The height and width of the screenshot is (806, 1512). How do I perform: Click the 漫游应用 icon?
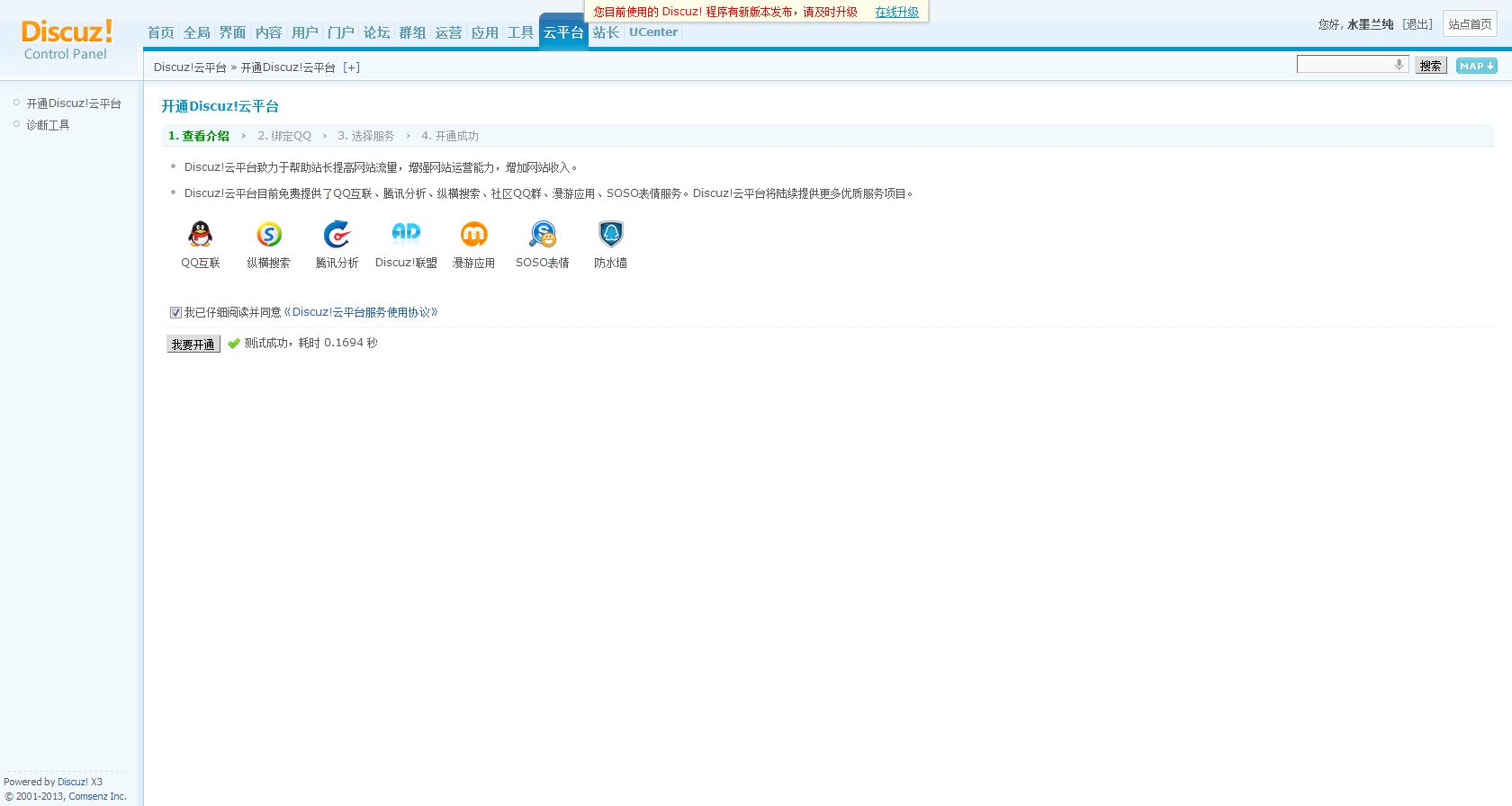474,234
